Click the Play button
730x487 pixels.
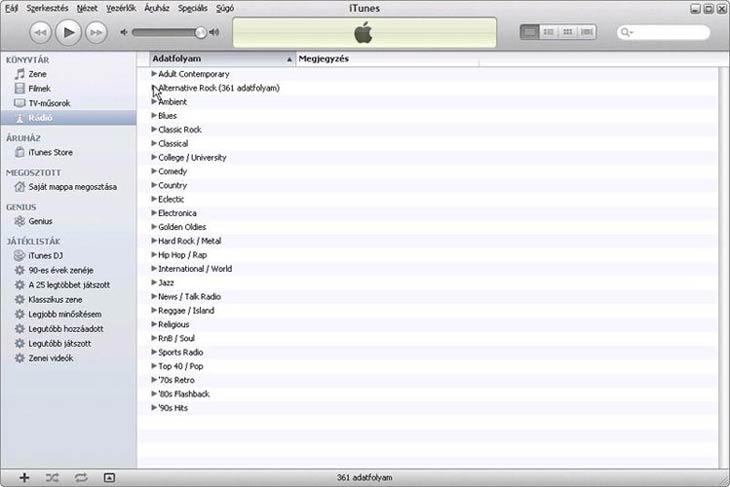[68, 32]
